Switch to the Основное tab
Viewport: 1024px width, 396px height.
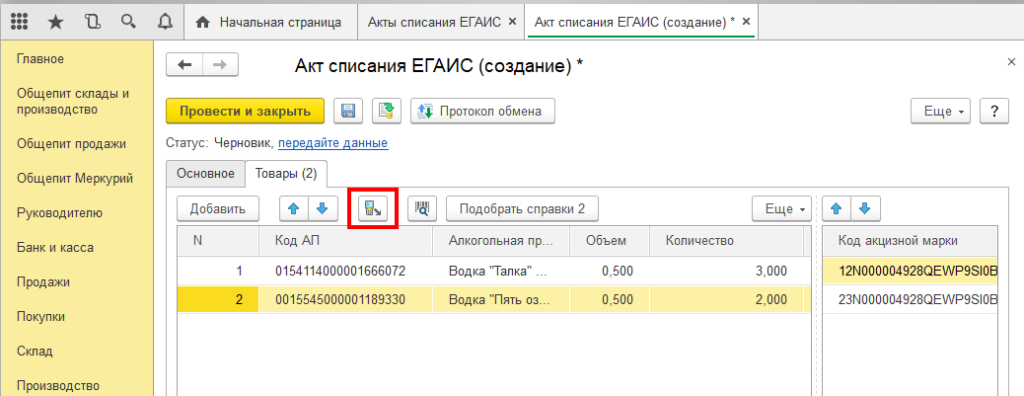[x=205, y=173]
